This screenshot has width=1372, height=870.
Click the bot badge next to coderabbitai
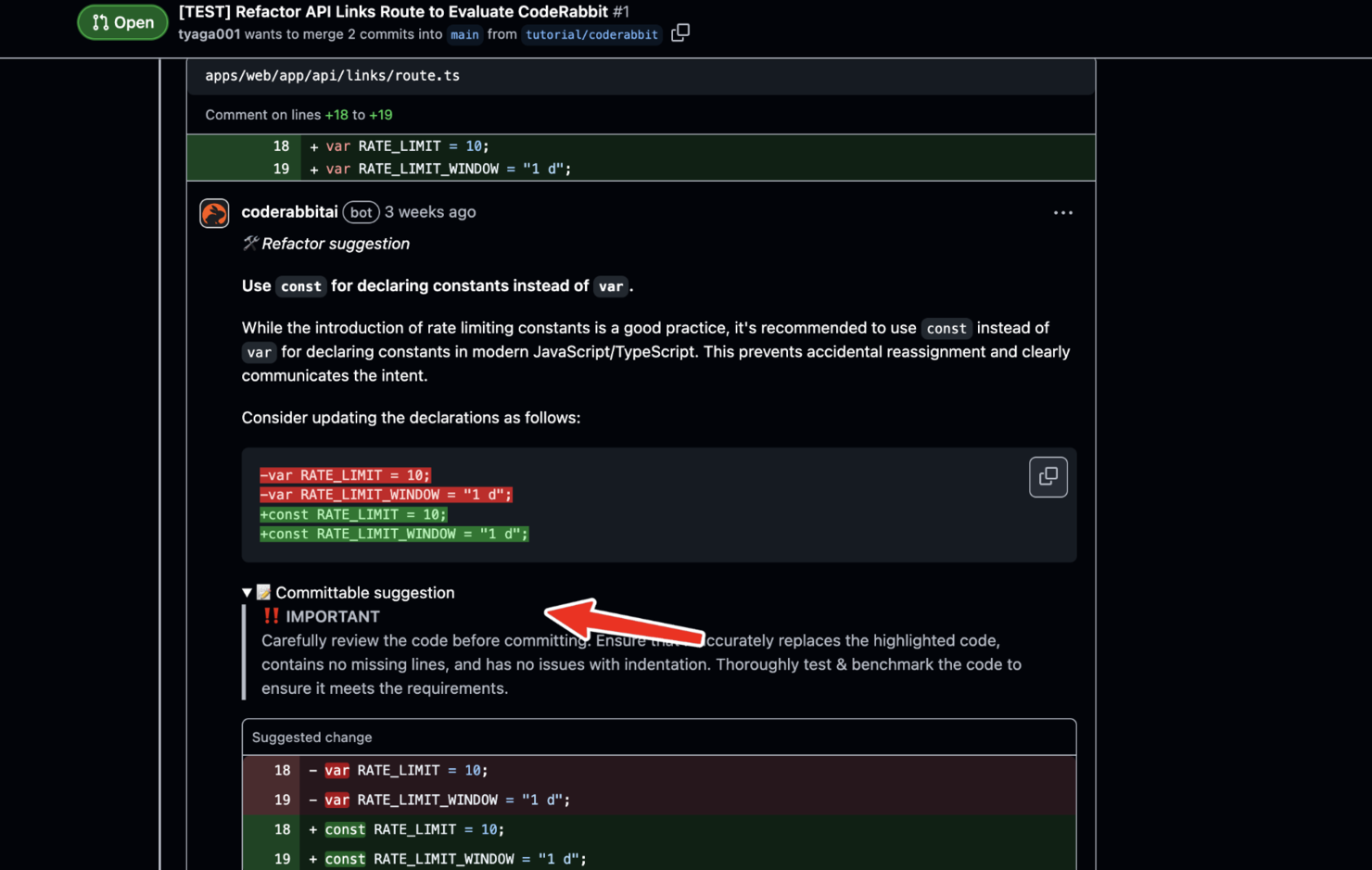[361, 212]
